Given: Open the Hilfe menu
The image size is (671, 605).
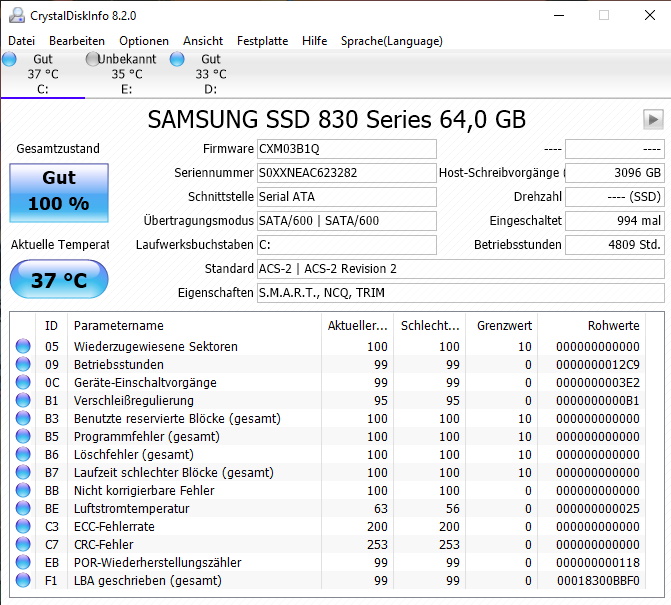Looking at the screenshot, I should click(x=315, y=41).
